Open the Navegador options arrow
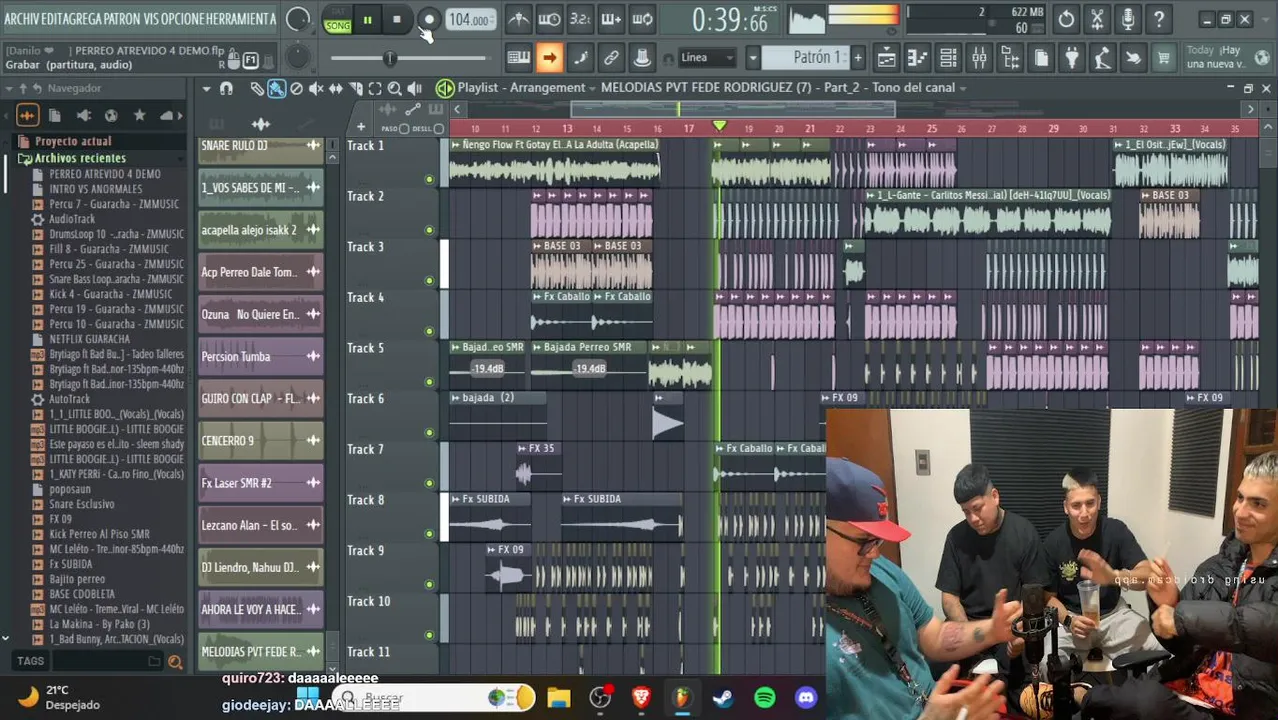 pyautogui.click(x=9, y=88)
